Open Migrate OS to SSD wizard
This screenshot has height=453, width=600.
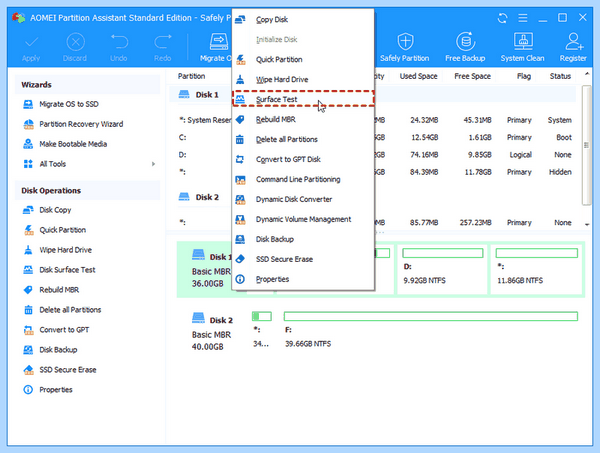click(69, 104)
